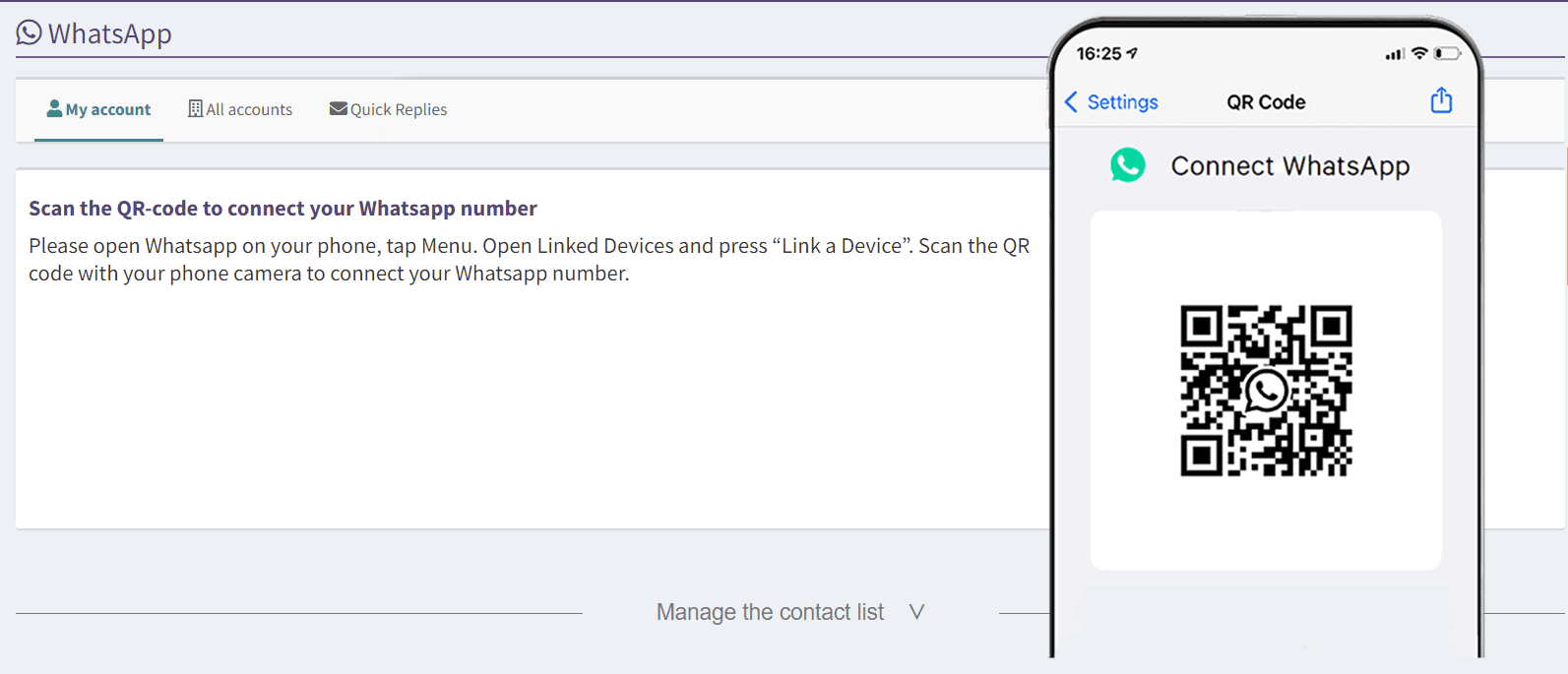Image resolution: width=1568 pixels, height=674 pixels.
Task: Click the QR Code title on the phone
Action: [x=1266, y=102]
